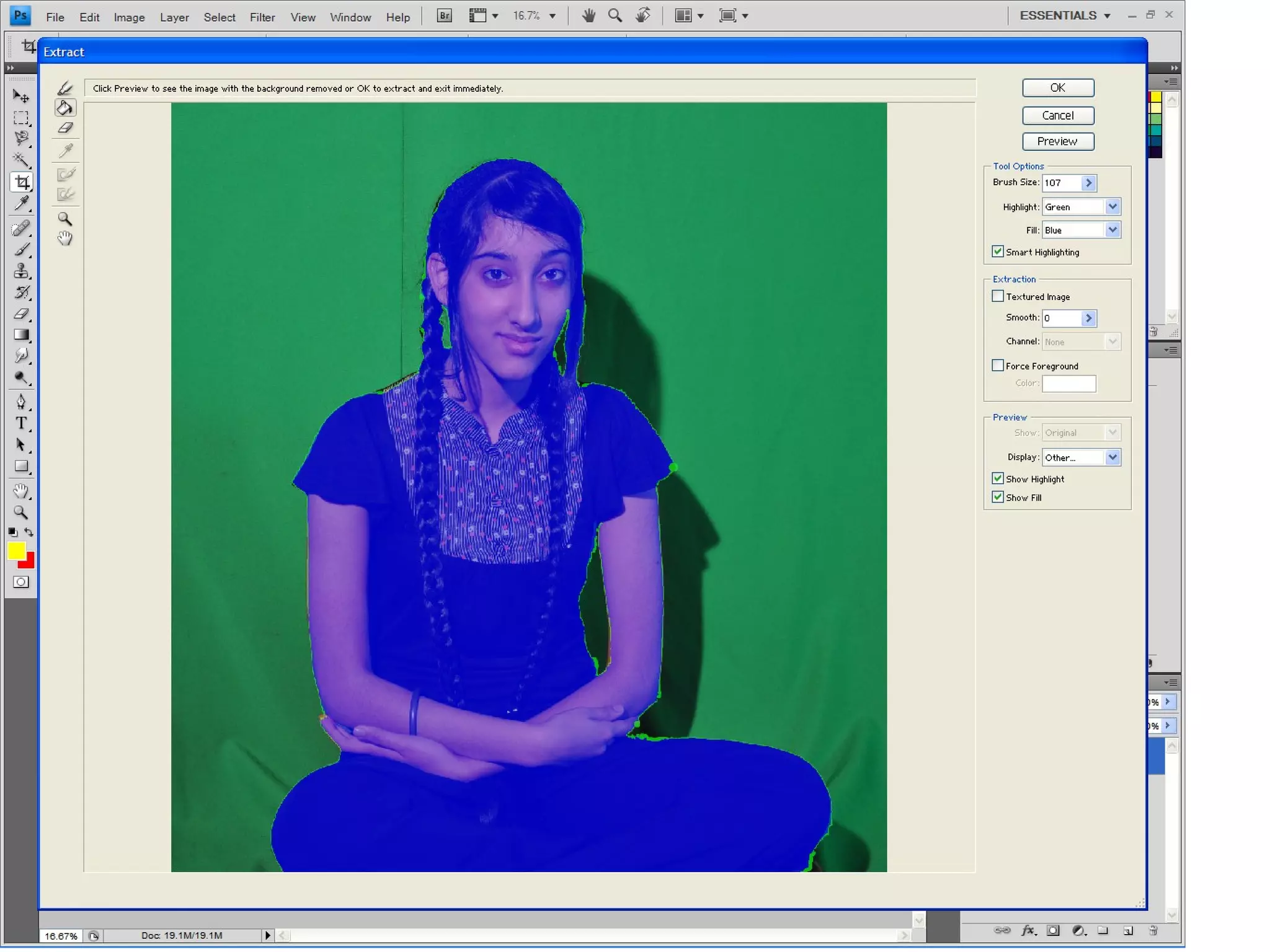Image resolution: width=1270 pixels, height=952 pixels.
Task: Select the Type tool in main toolbox
Action: 21,423
